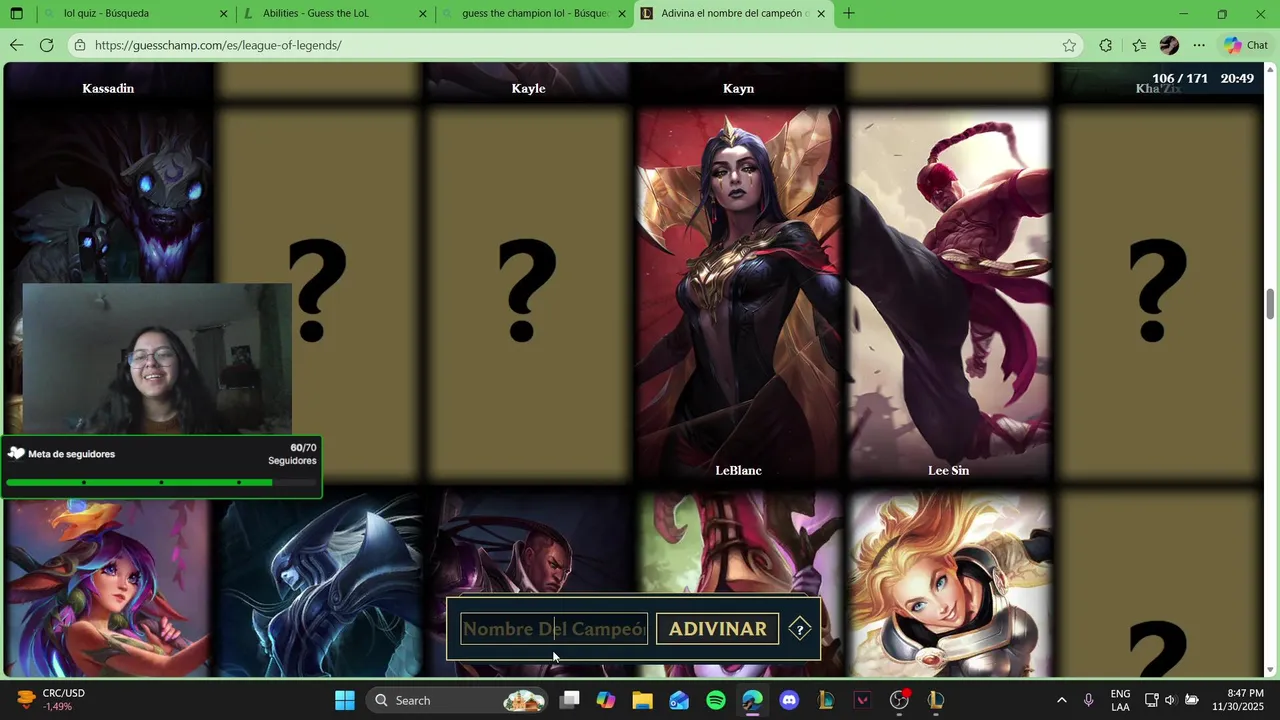Open the League of Legends icon right of the OBS Studio icon
The height and width of the screenshot is (720, 1280).
(936, 700)
